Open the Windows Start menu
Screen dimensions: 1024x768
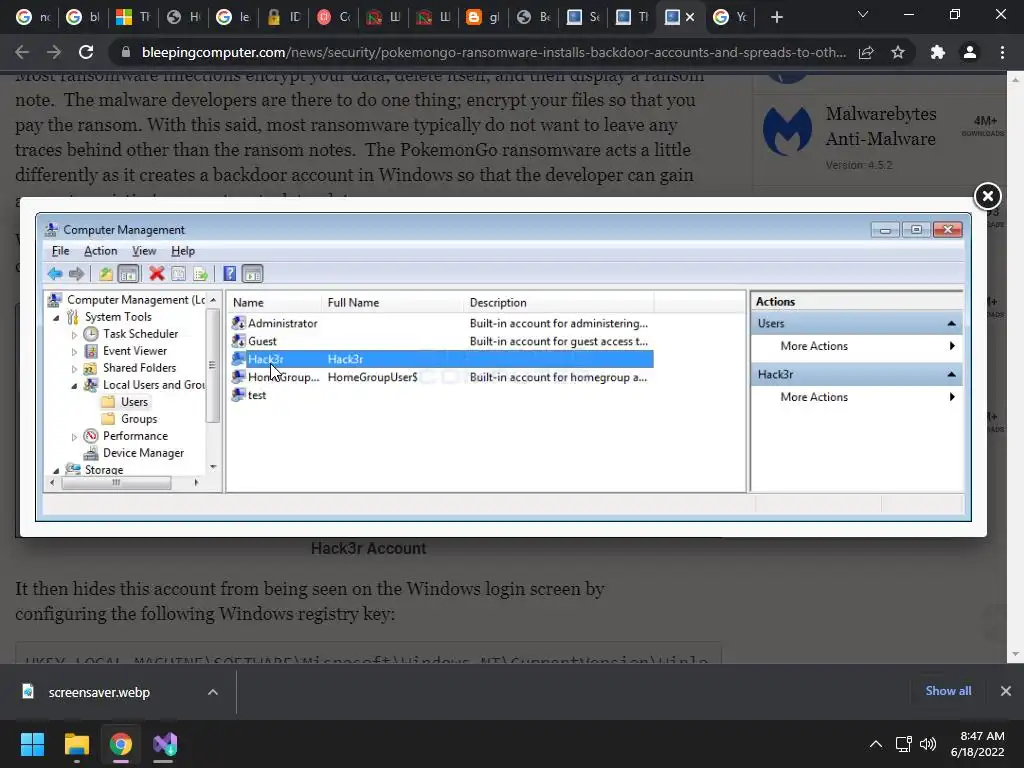[x=32, y=744]
